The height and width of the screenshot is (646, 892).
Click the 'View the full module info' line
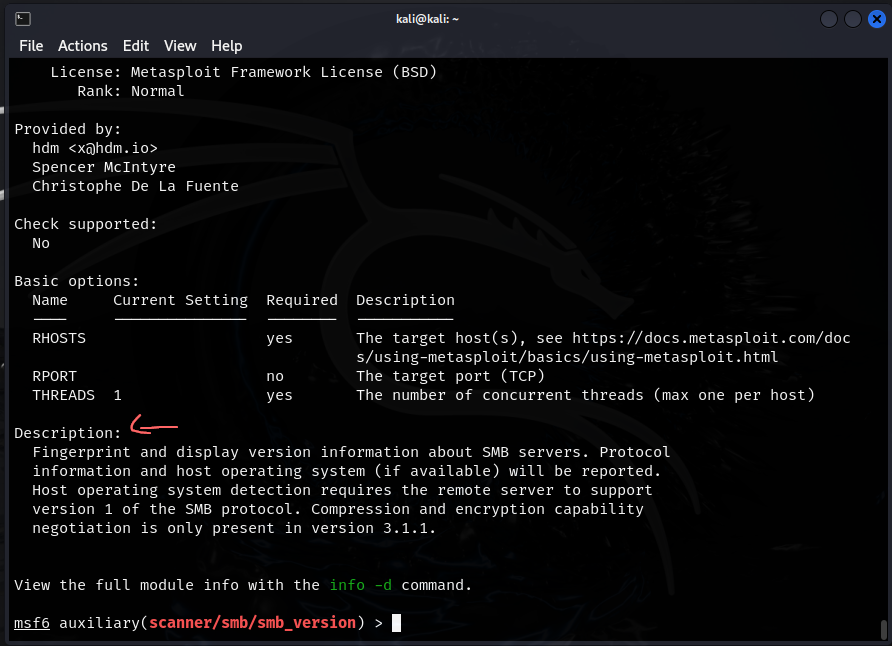243,585
